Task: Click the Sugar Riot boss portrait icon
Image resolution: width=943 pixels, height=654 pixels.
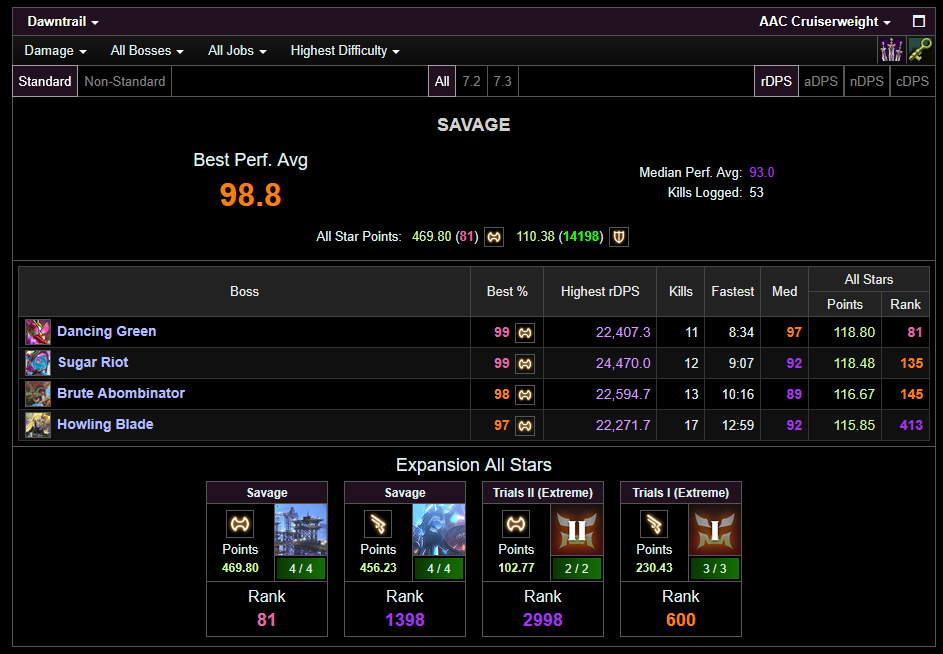Action: point(38,363)
